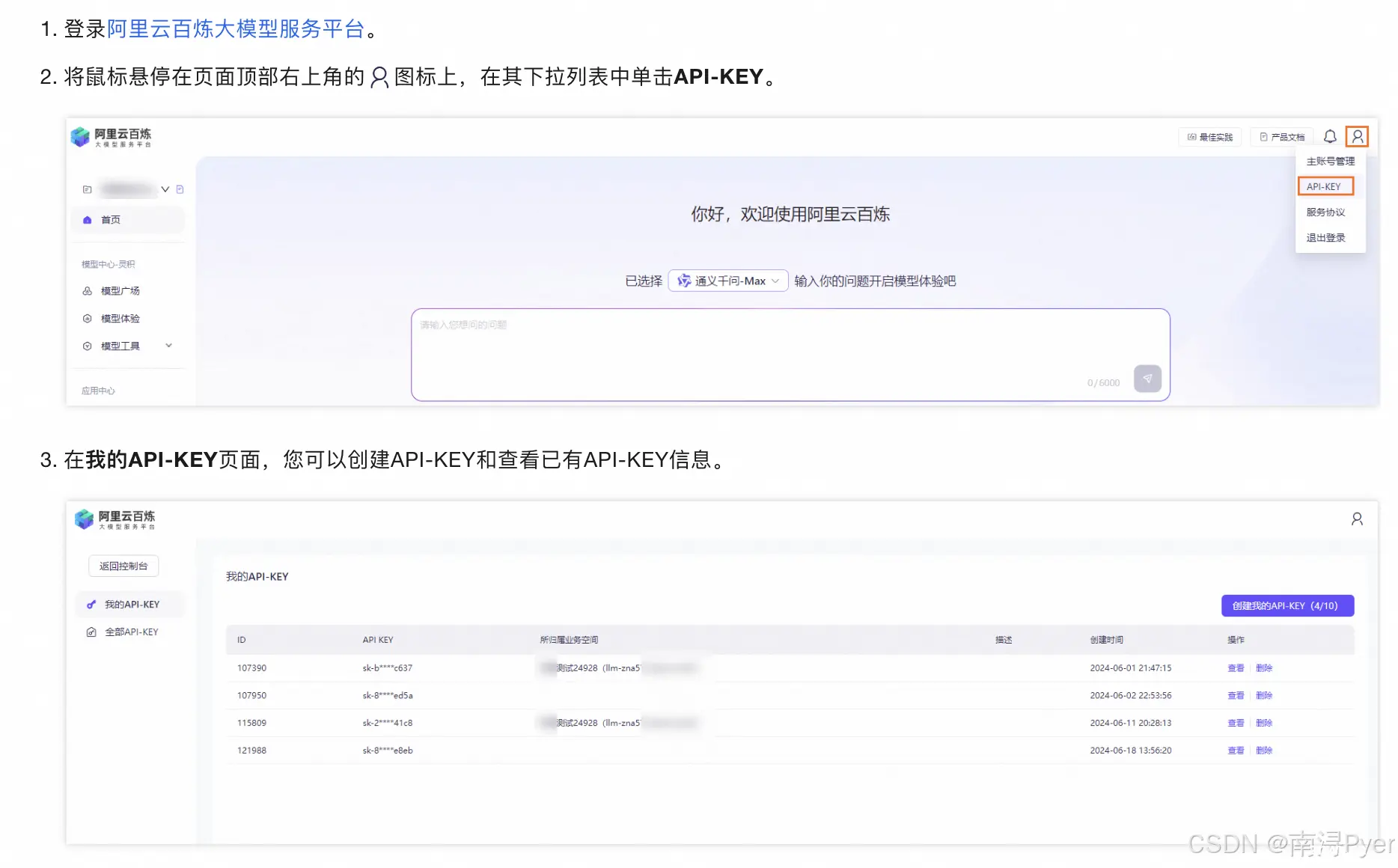Select API-KEY in dropdown menu
1398x868 pixels.
(x=1325, y=186)
